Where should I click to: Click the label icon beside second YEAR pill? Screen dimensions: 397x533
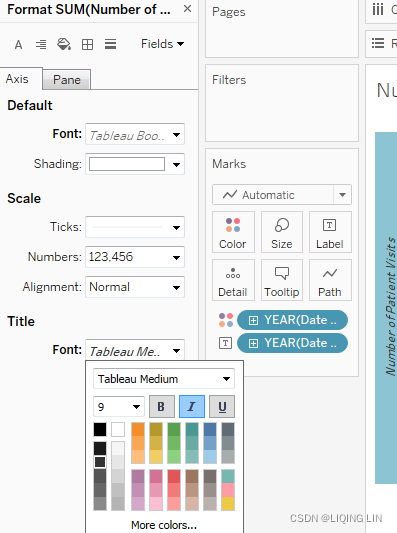[225, 343]
